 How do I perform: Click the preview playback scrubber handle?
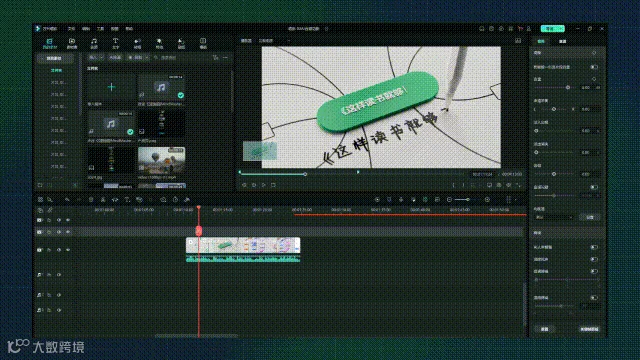305,174
